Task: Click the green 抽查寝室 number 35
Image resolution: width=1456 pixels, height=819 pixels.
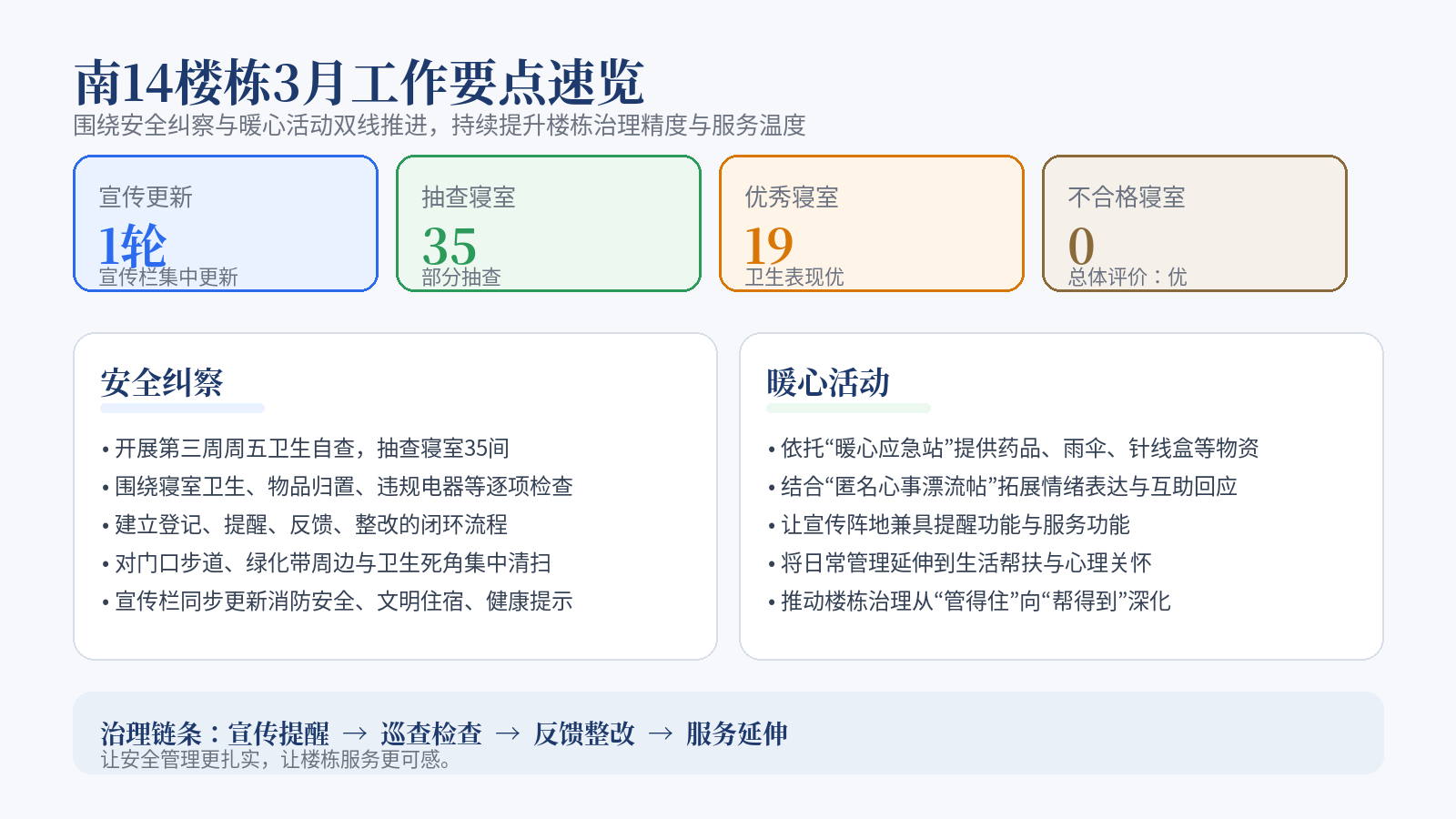Action: click(450, 246)
